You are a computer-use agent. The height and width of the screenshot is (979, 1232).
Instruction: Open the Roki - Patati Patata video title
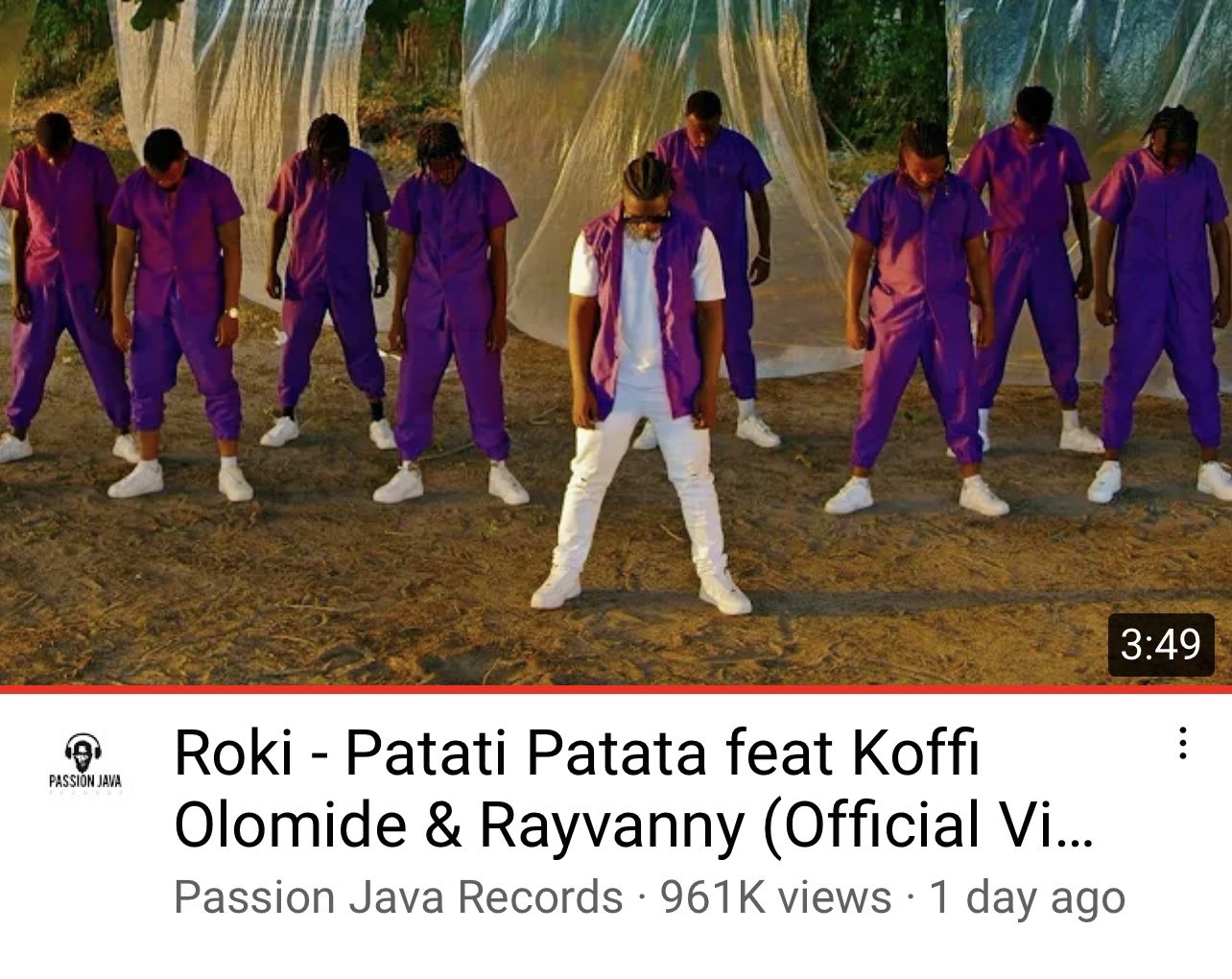pos(633,789)
